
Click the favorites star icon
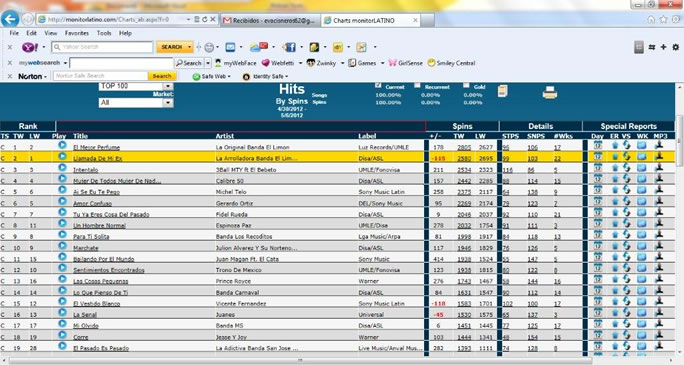[x=663, y=20]
